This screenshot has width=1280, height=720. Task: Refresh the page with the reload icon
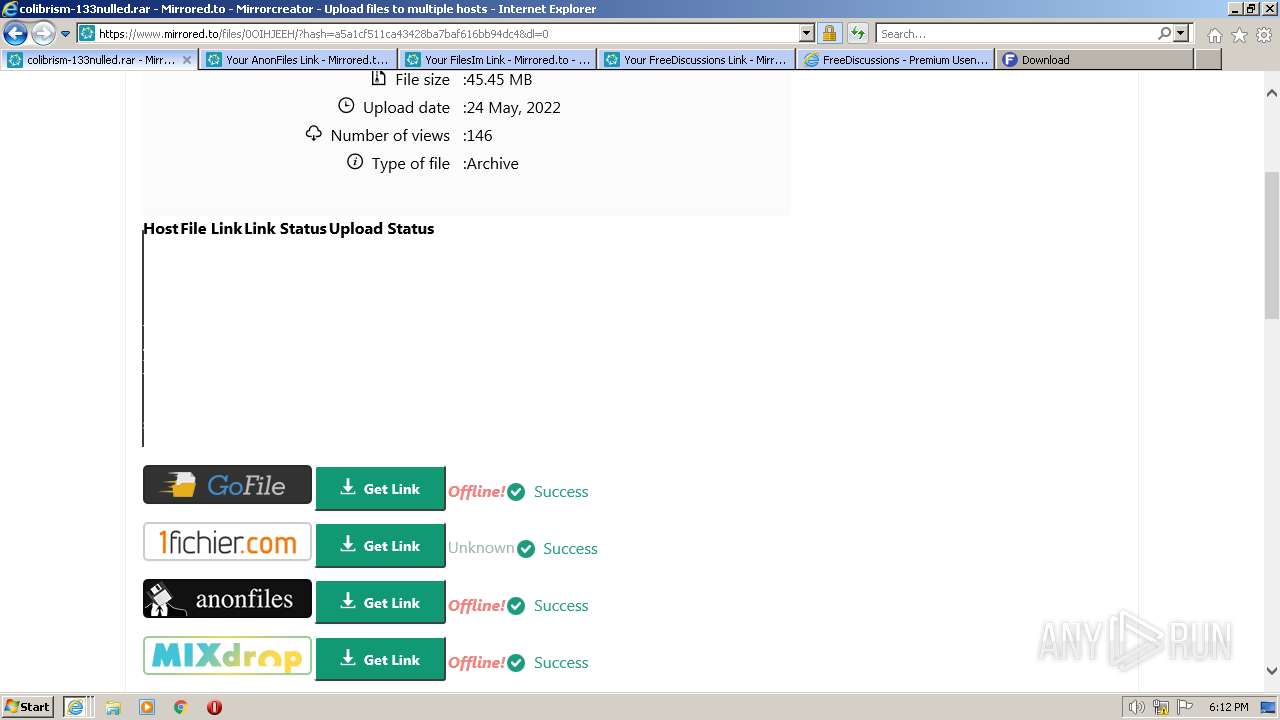(858, 33)
